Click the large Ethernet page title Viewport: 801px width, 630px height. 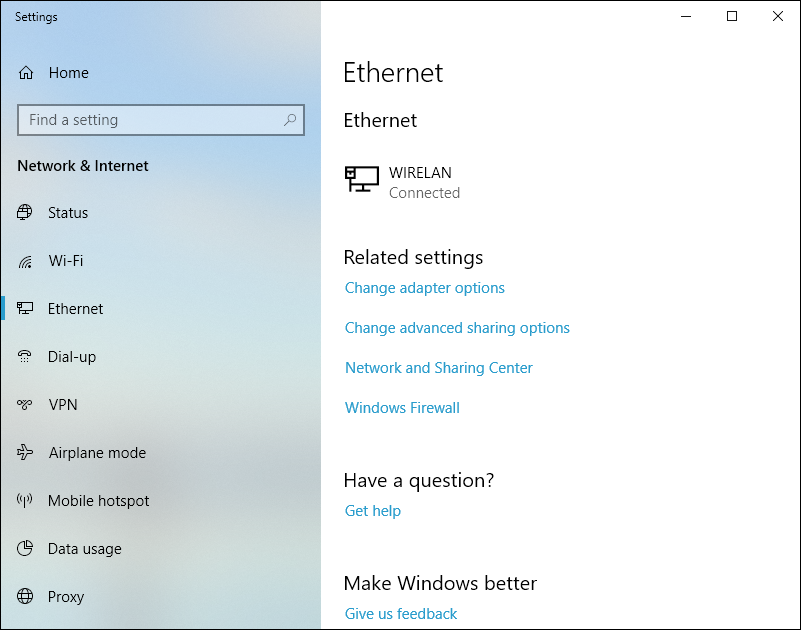click(x=393, y=73)
